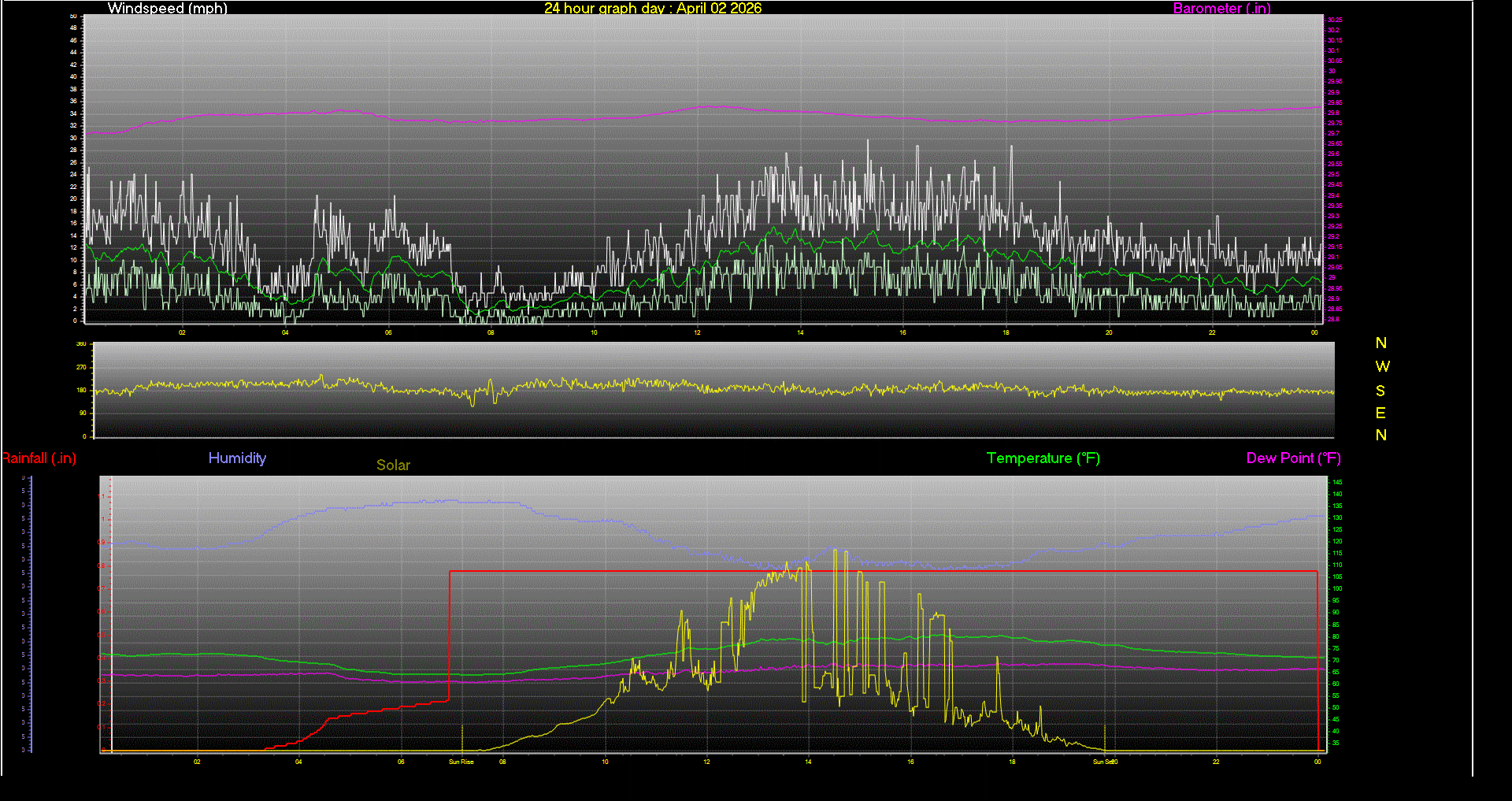Expand the S compass direction label
1512x801 pixels.
pos(1380,391)
